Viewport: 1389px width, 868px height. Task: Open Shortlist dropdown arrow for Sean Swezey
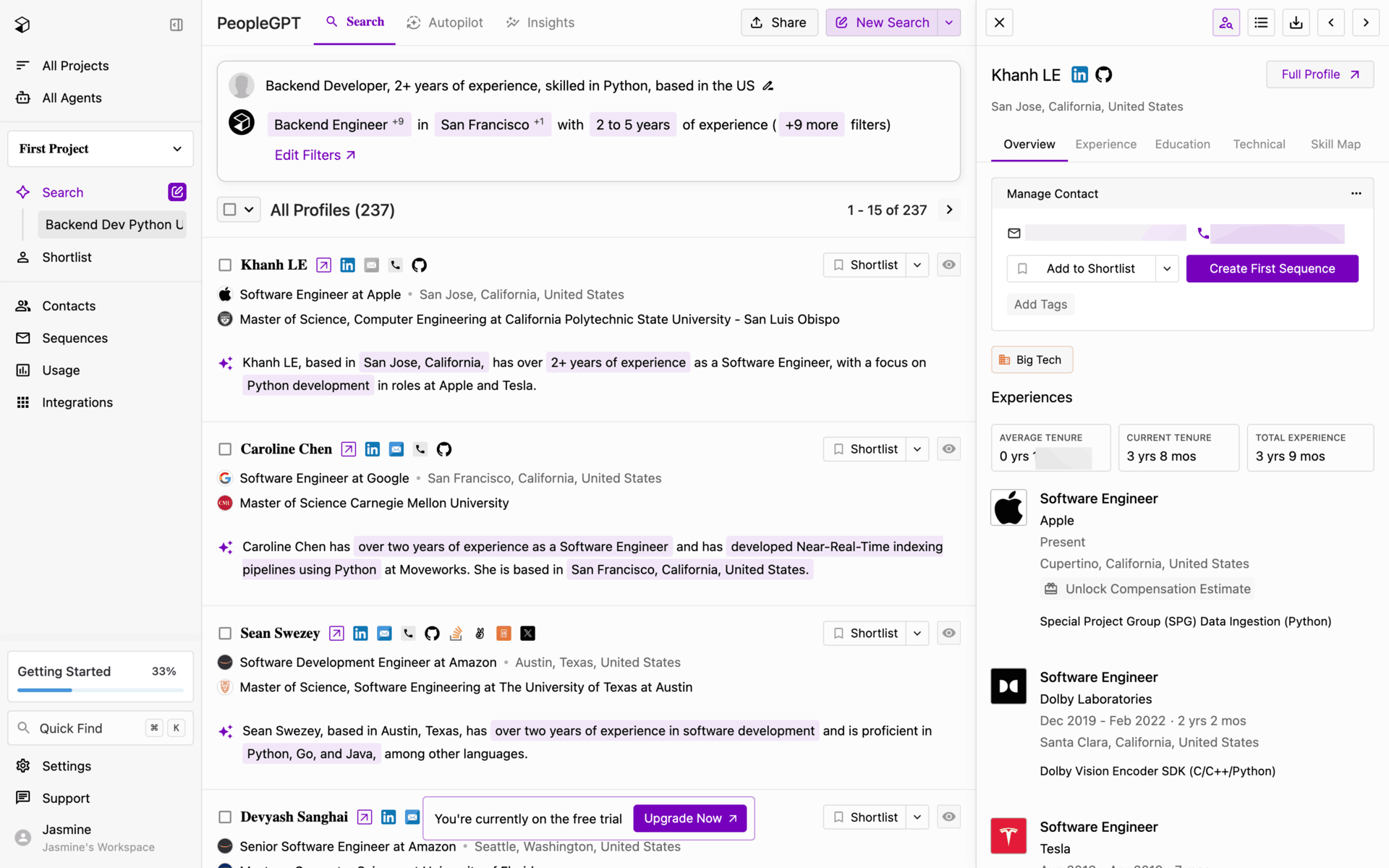(917, 633)
